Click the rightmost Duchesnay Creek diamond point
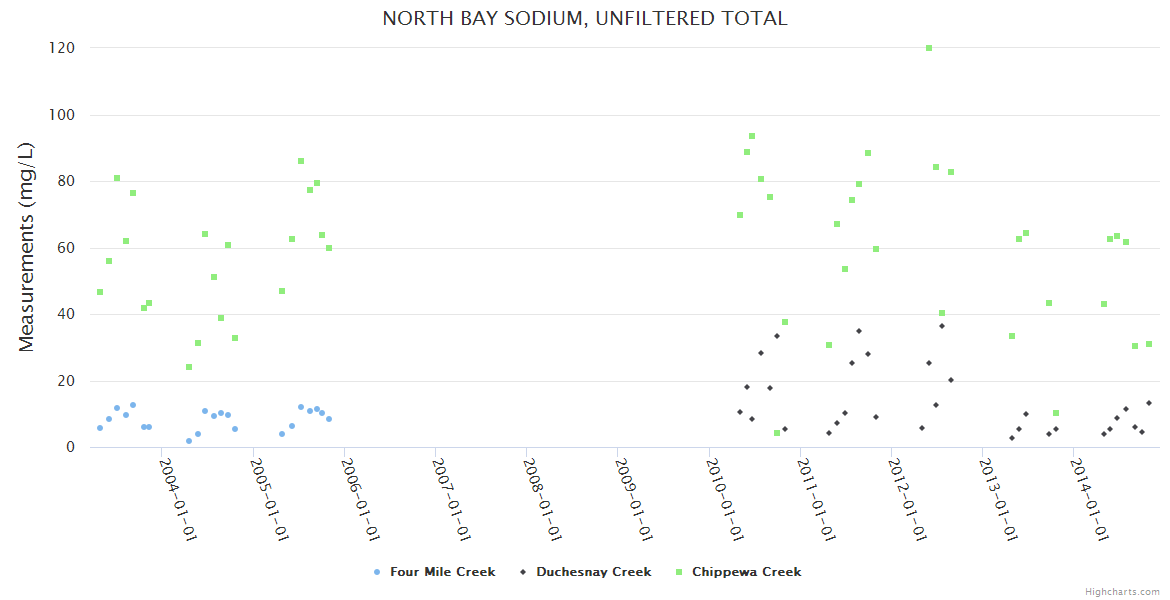 point(1149,403)
